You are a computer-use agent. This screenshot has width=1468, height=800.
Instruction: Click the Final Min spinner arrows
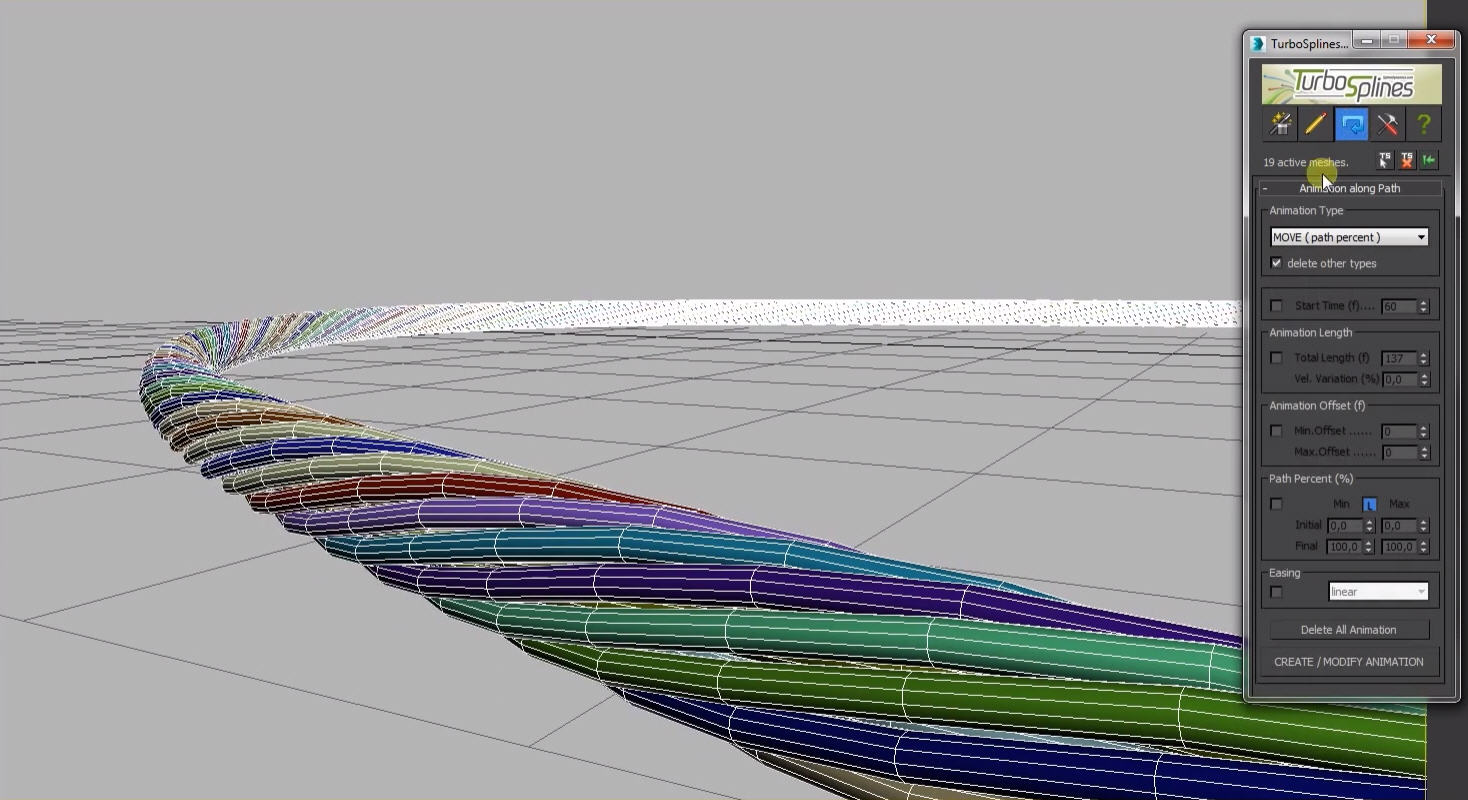coord(1370,547)
